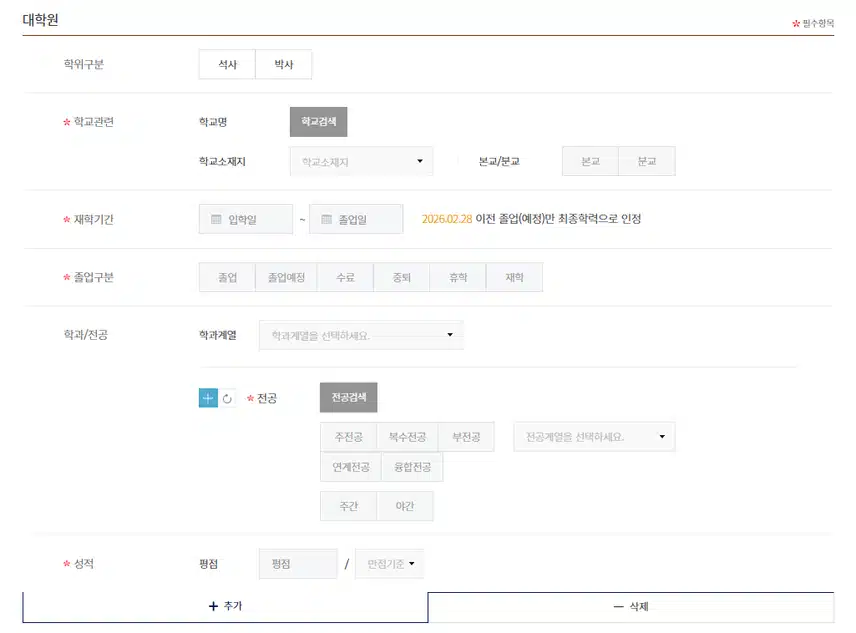
Task: Choose 융합전공 major type
Action: click(x=412, y=467)
